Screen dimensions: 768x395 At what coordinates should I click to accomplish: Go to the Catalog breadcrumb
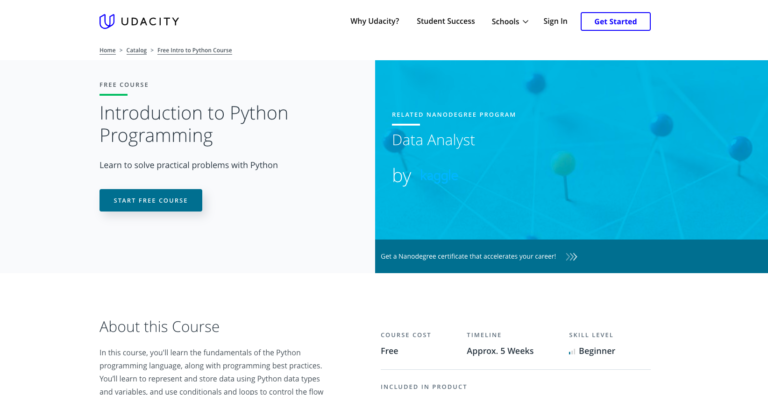tap(137, 50)
